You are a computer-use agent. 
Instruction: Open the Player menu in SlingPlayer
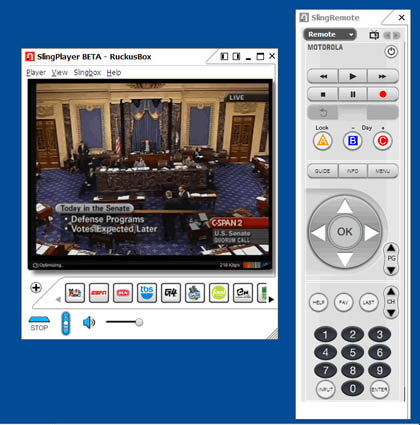[x=36, y=72]
